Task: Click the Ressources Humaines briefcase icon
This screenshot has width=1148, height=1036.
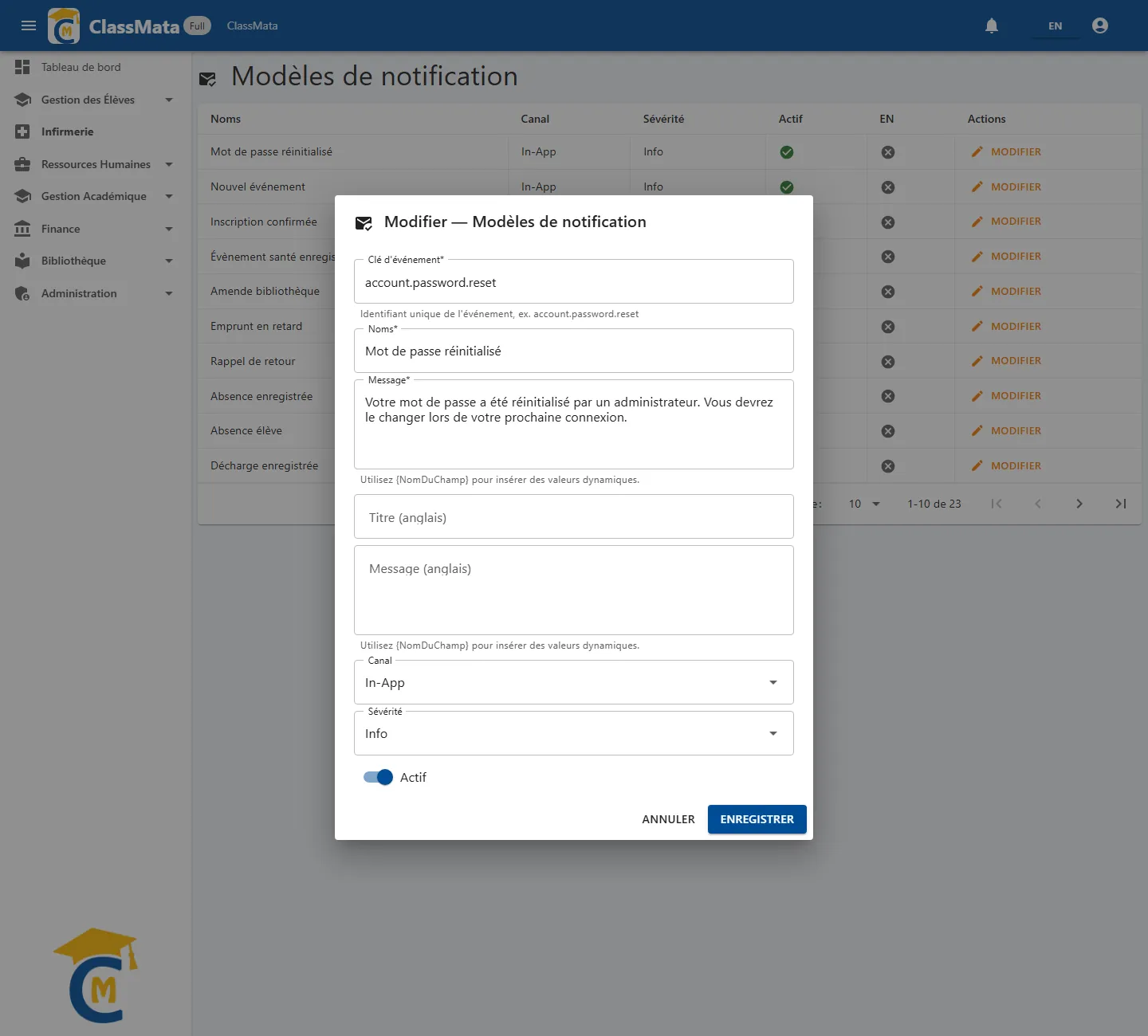Action: pos(22,164)
